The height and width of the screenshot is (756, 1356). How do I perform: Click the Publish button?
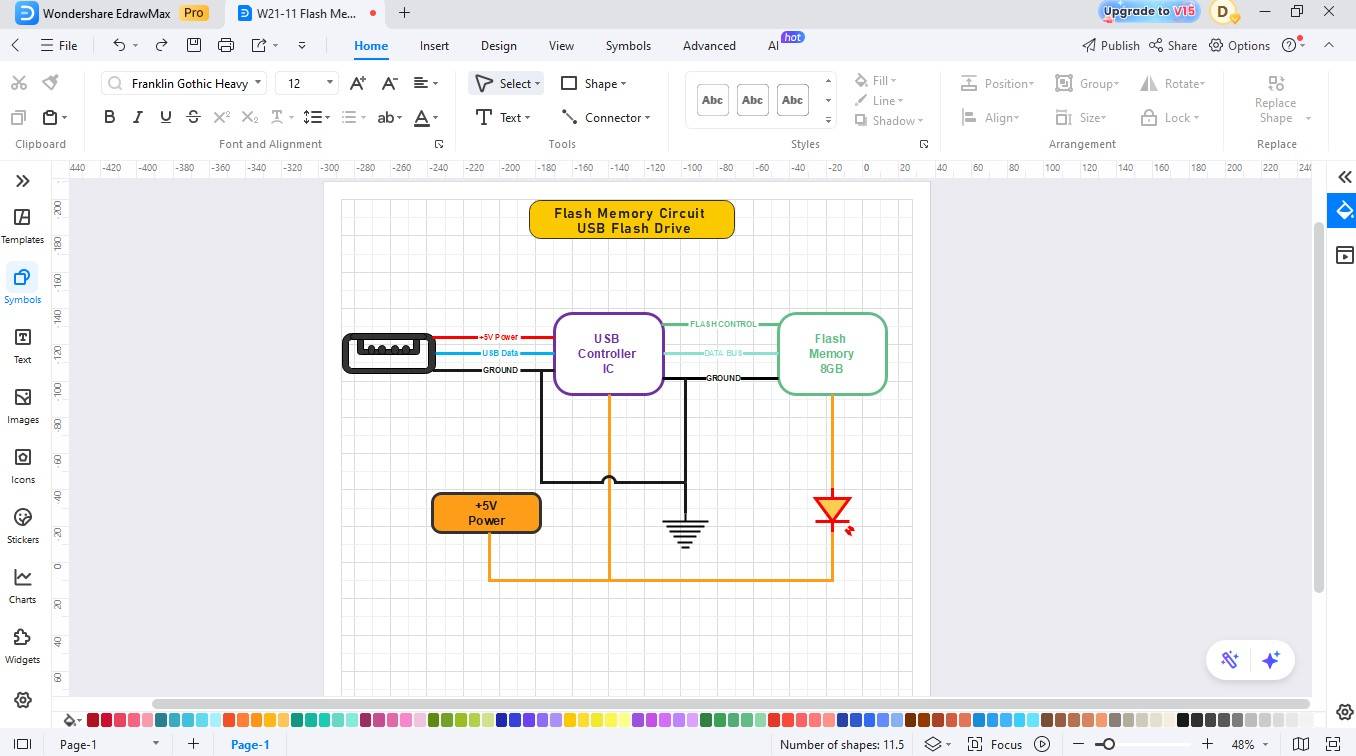pyautogui.click(x=1112, y=45)
